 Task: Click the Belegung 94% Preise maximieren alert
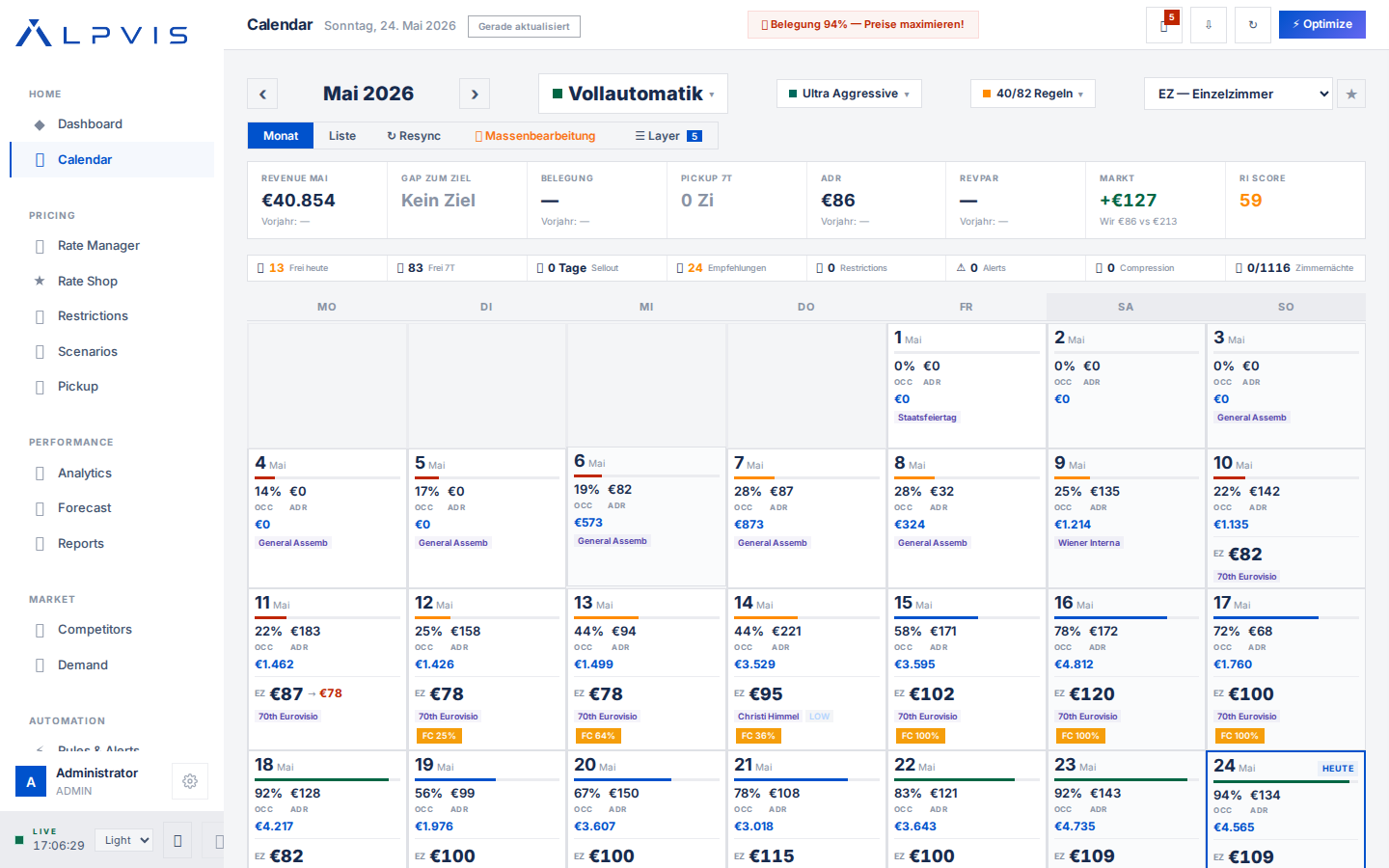862,24
